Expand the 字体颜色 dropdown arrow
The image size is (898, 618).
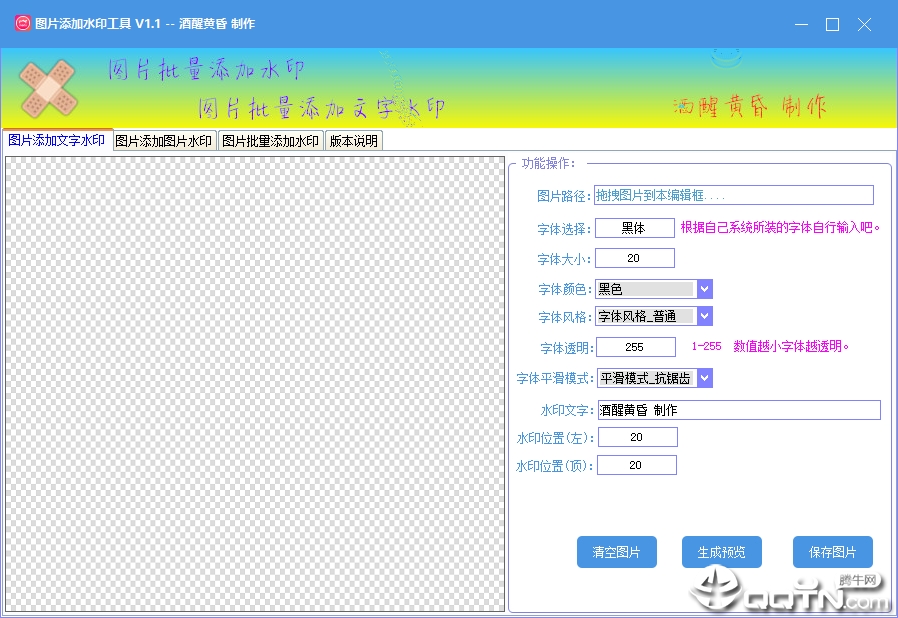point(704,289)
